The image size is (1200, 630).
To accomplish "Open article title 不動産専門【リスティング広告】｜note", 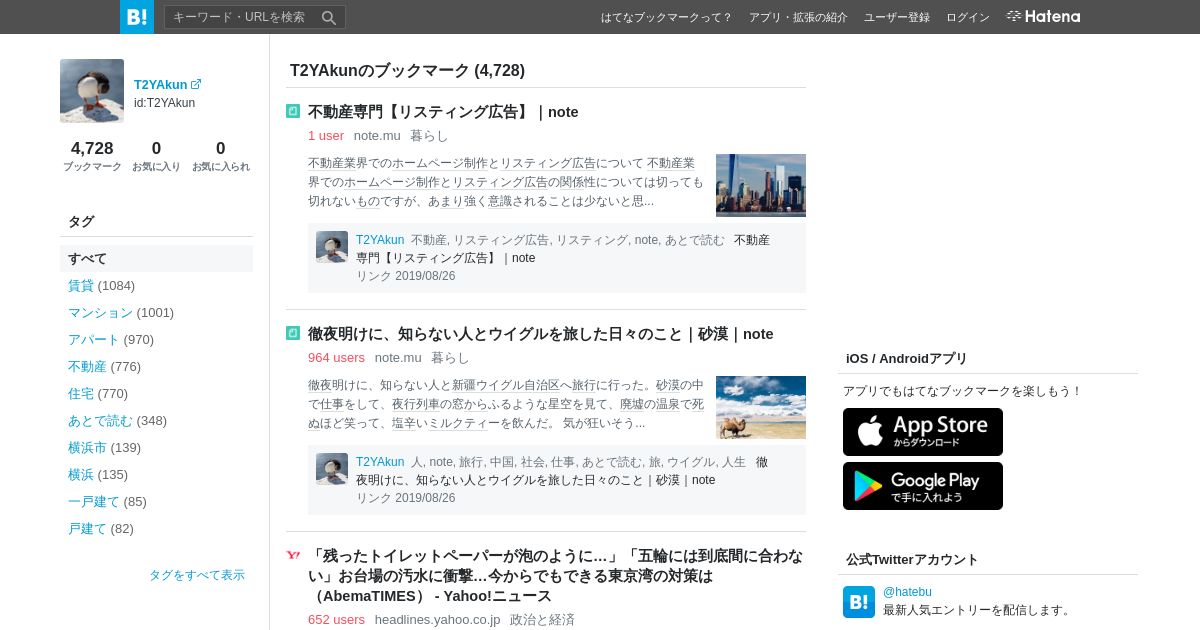I will tap(443, 112).
